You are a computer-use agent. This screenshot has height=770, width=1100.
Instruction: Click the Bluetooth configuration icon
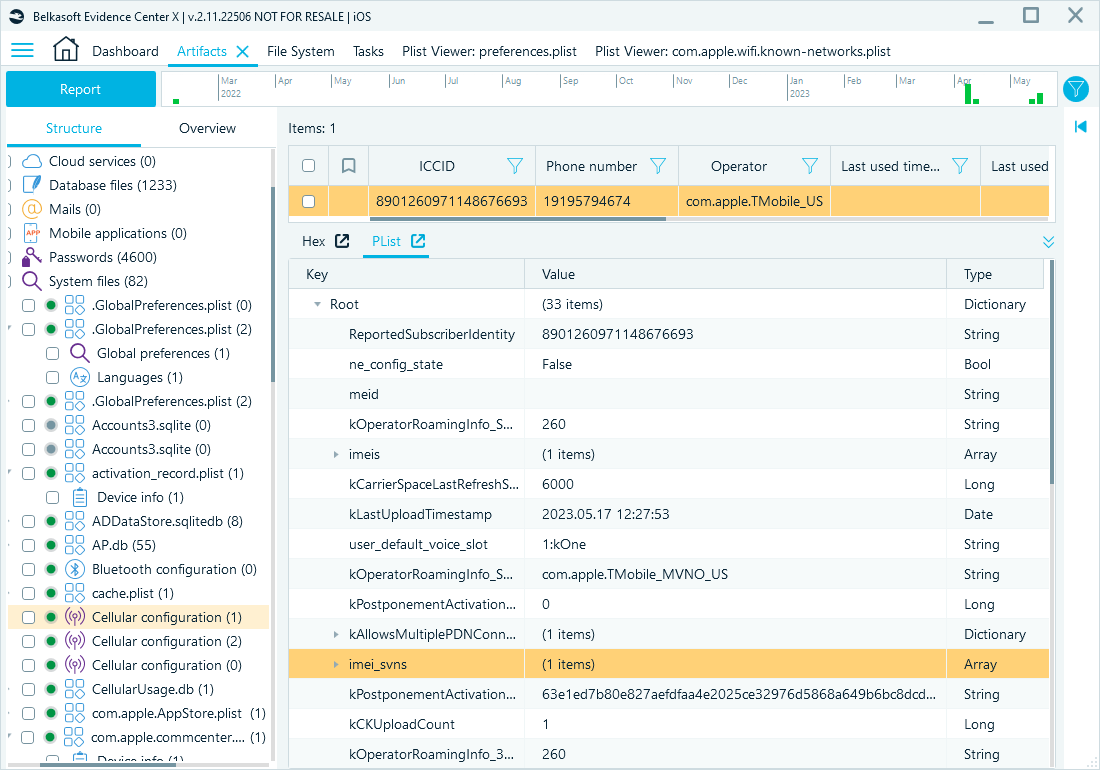(x=74, y=569)
